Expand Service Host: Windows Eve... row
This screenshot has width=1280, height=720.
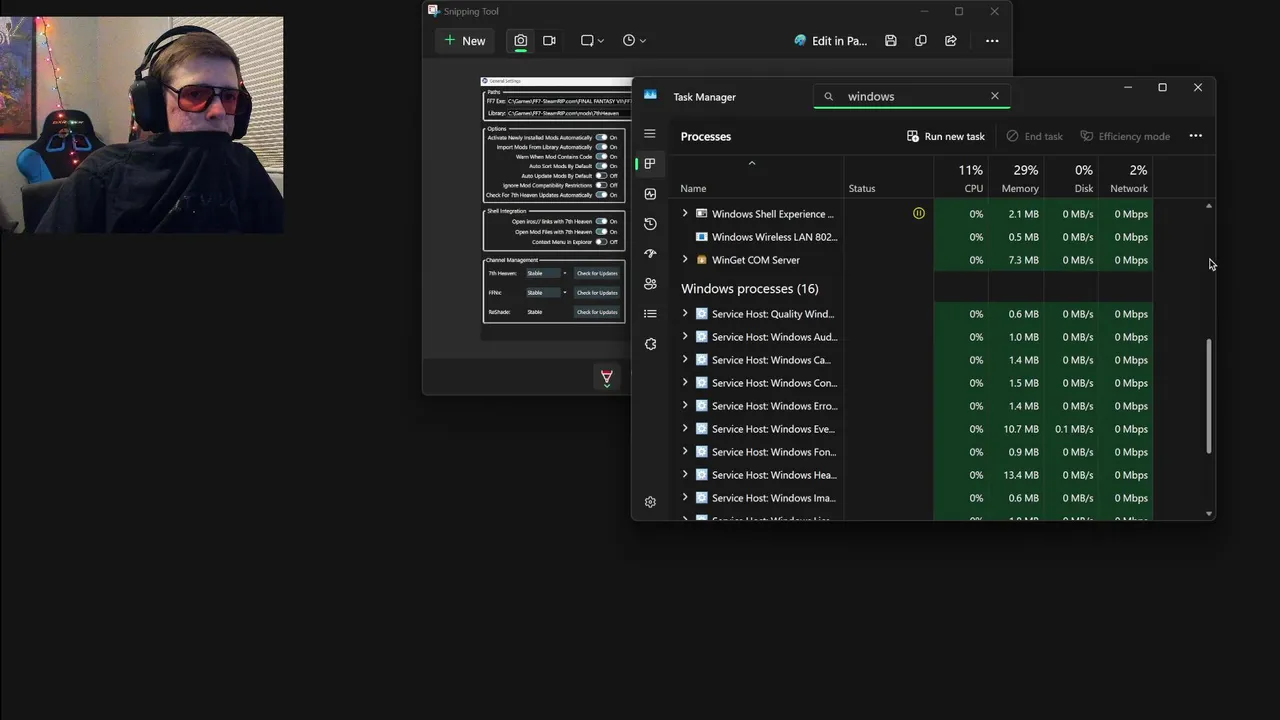[685, 428]
